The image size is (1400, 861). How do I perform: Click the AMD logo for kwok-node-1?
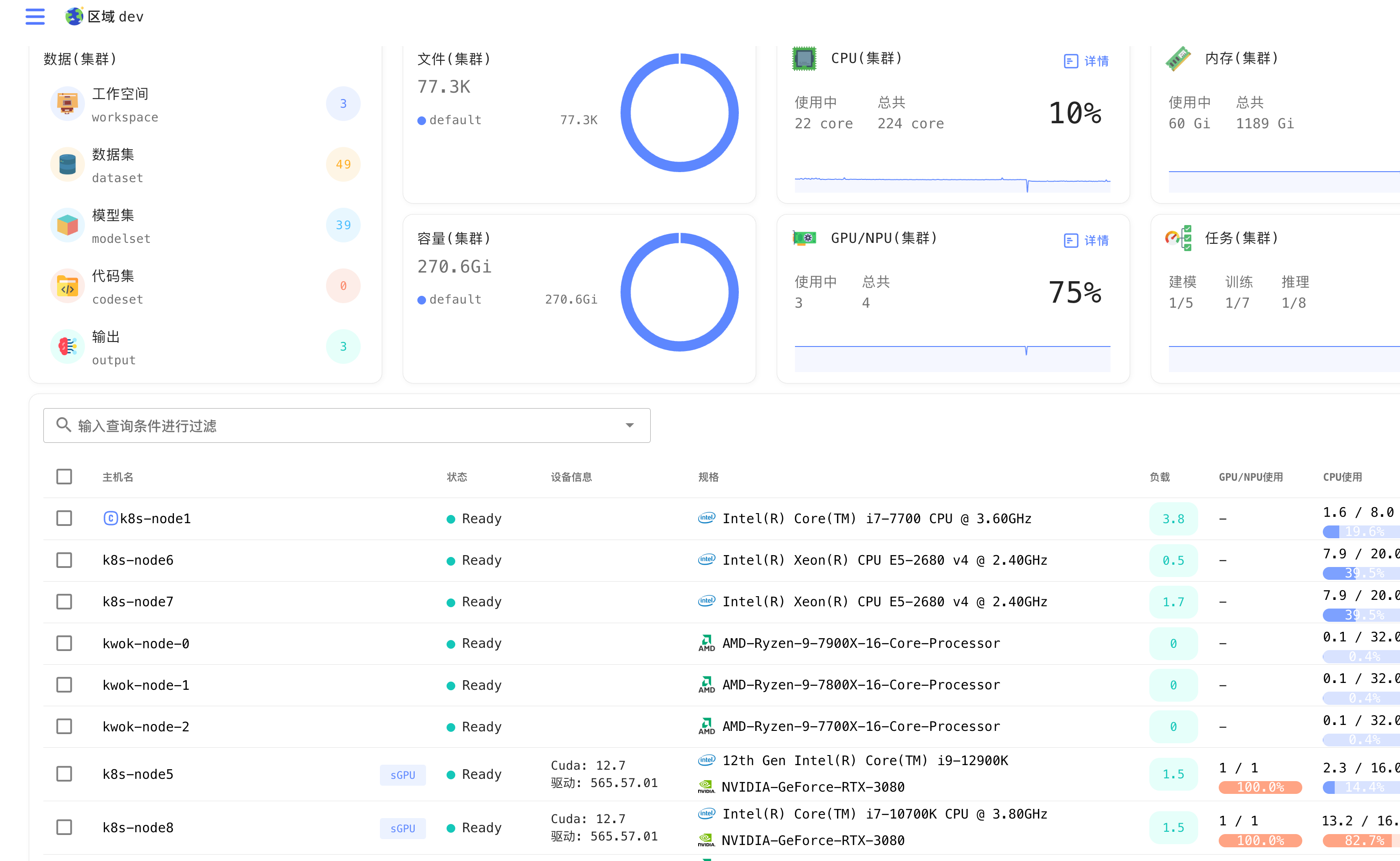pyautogui.click(x=706, y=684)
